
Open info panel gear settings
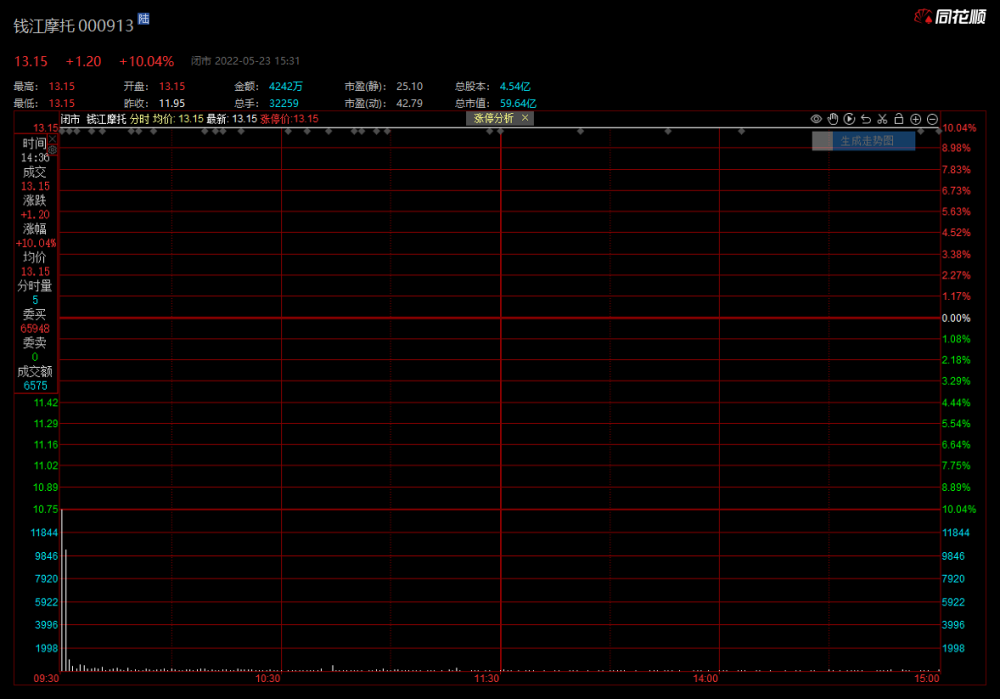(53, 150)
